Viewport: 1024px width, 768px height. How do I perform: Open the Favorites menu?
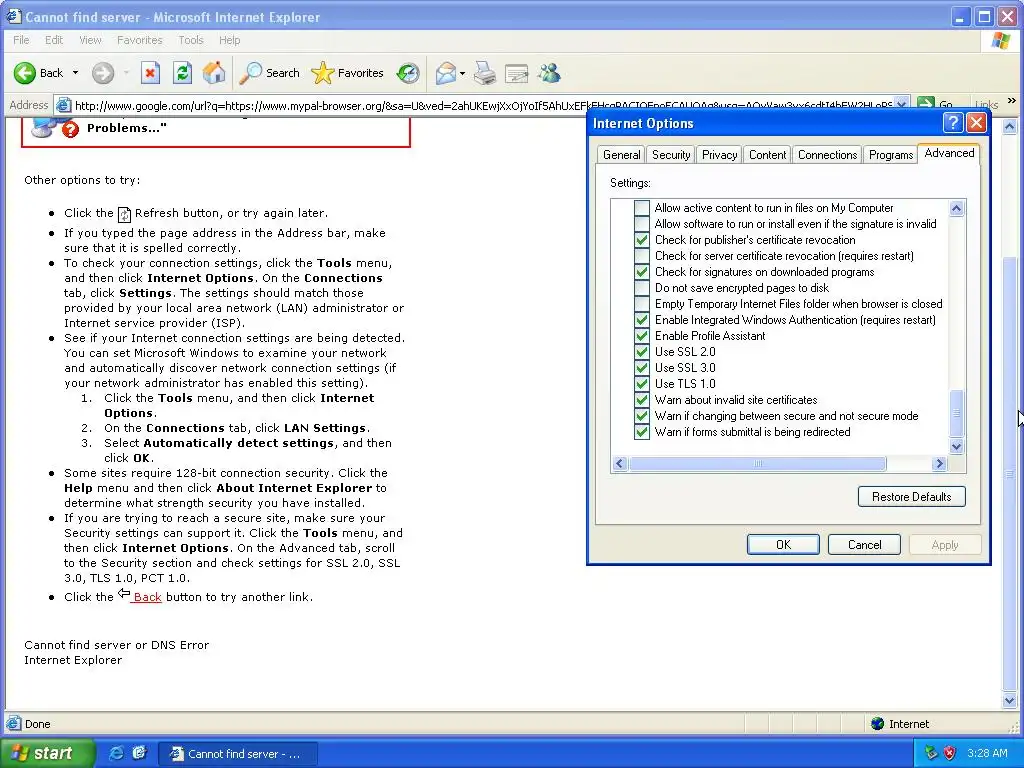pos(140,40)
